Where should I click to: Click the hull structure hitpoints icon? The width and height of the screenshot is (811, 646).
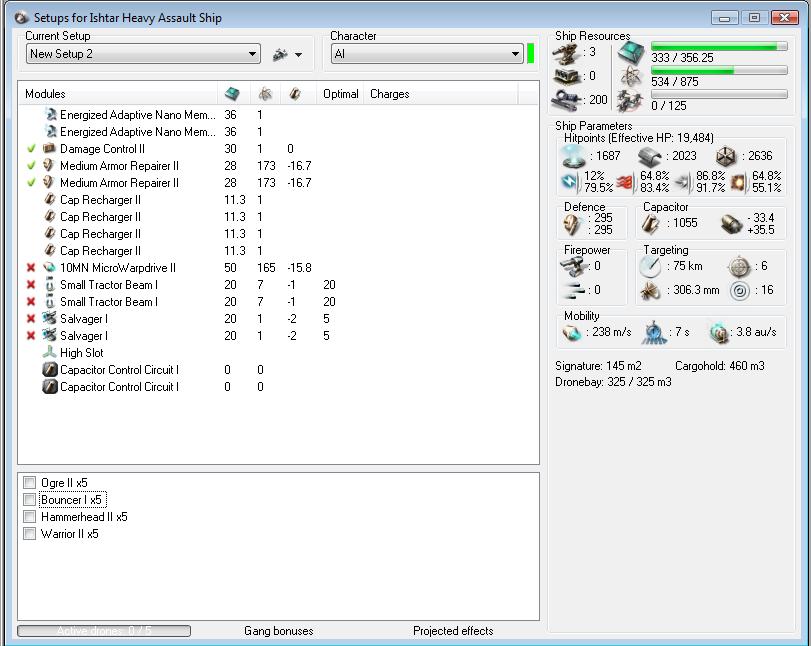[726, 156]
